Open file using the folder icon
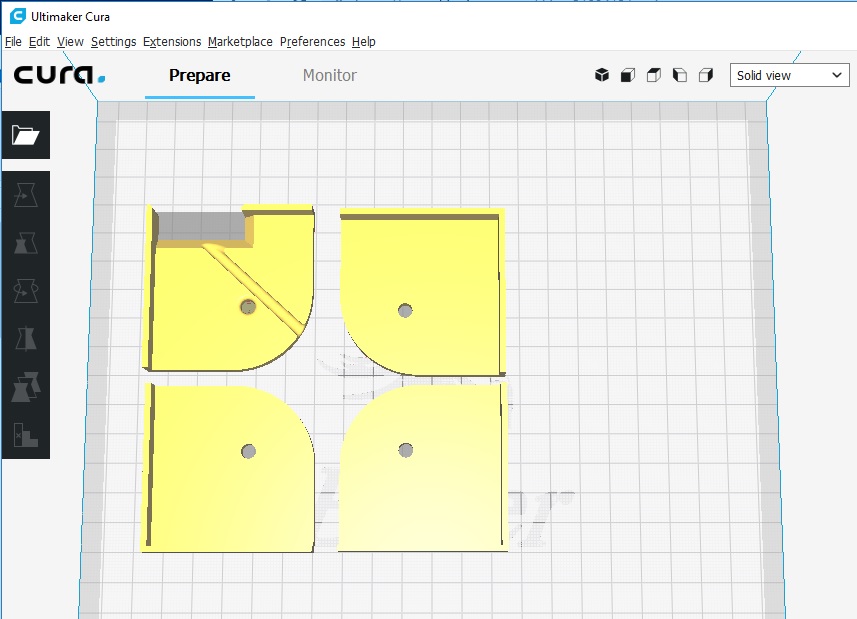This screenshot has width=857, height=619. point(26,135)
